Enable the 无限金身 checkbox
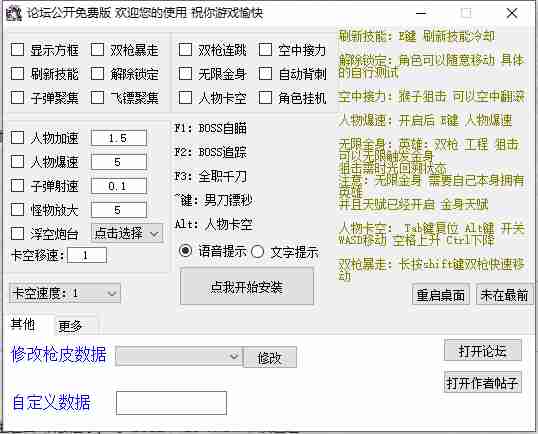 (185, 74)
